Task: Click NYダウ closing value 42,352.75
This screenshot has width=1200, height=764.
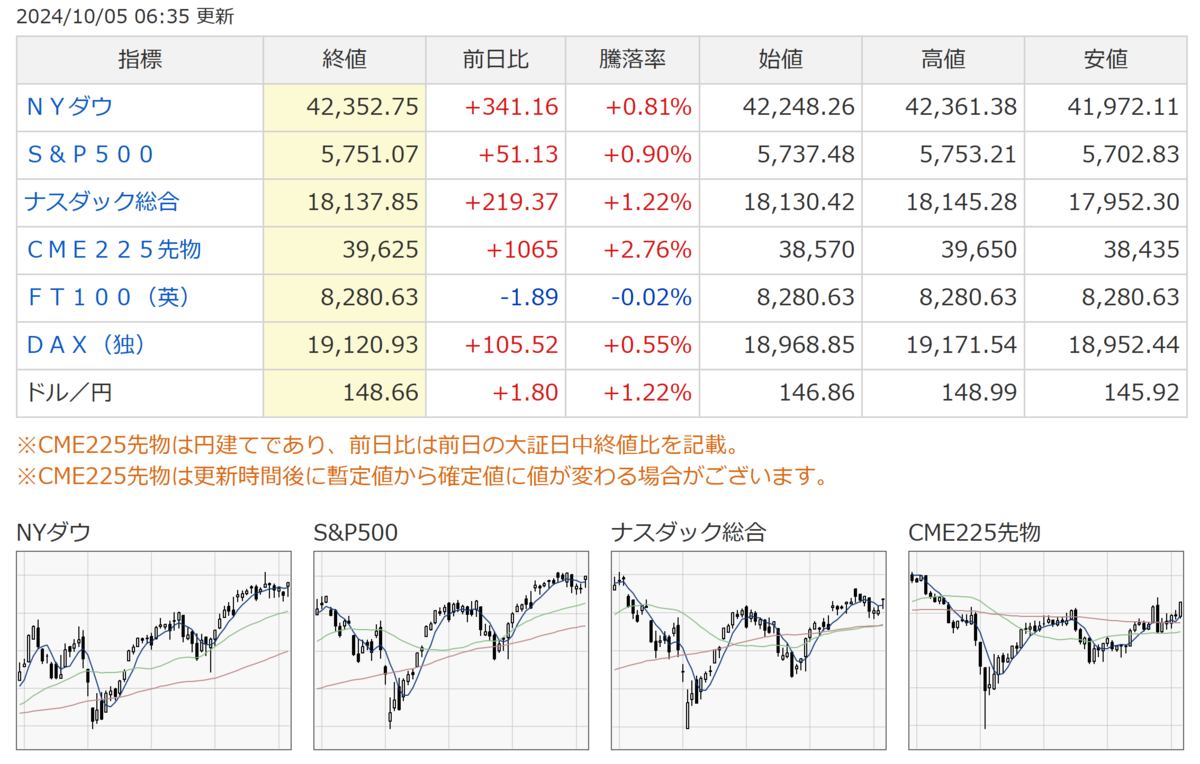Action: click(364, 107)
